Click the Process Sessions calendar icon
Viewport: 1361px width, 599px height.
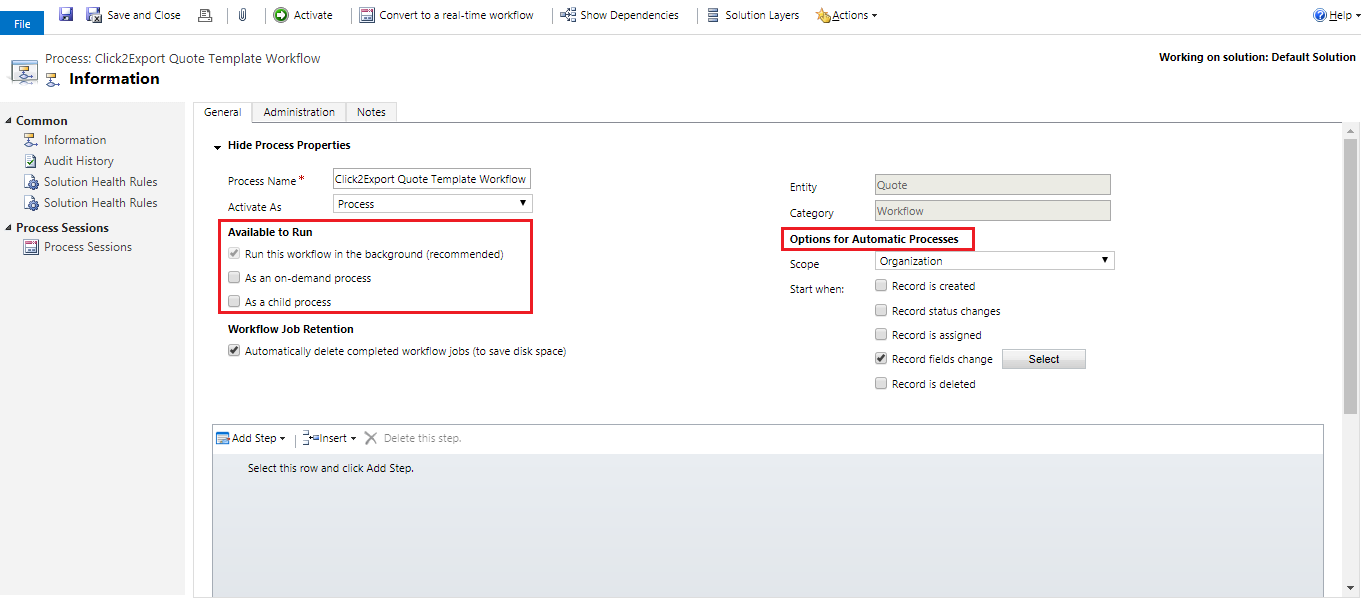click(30, 247)
